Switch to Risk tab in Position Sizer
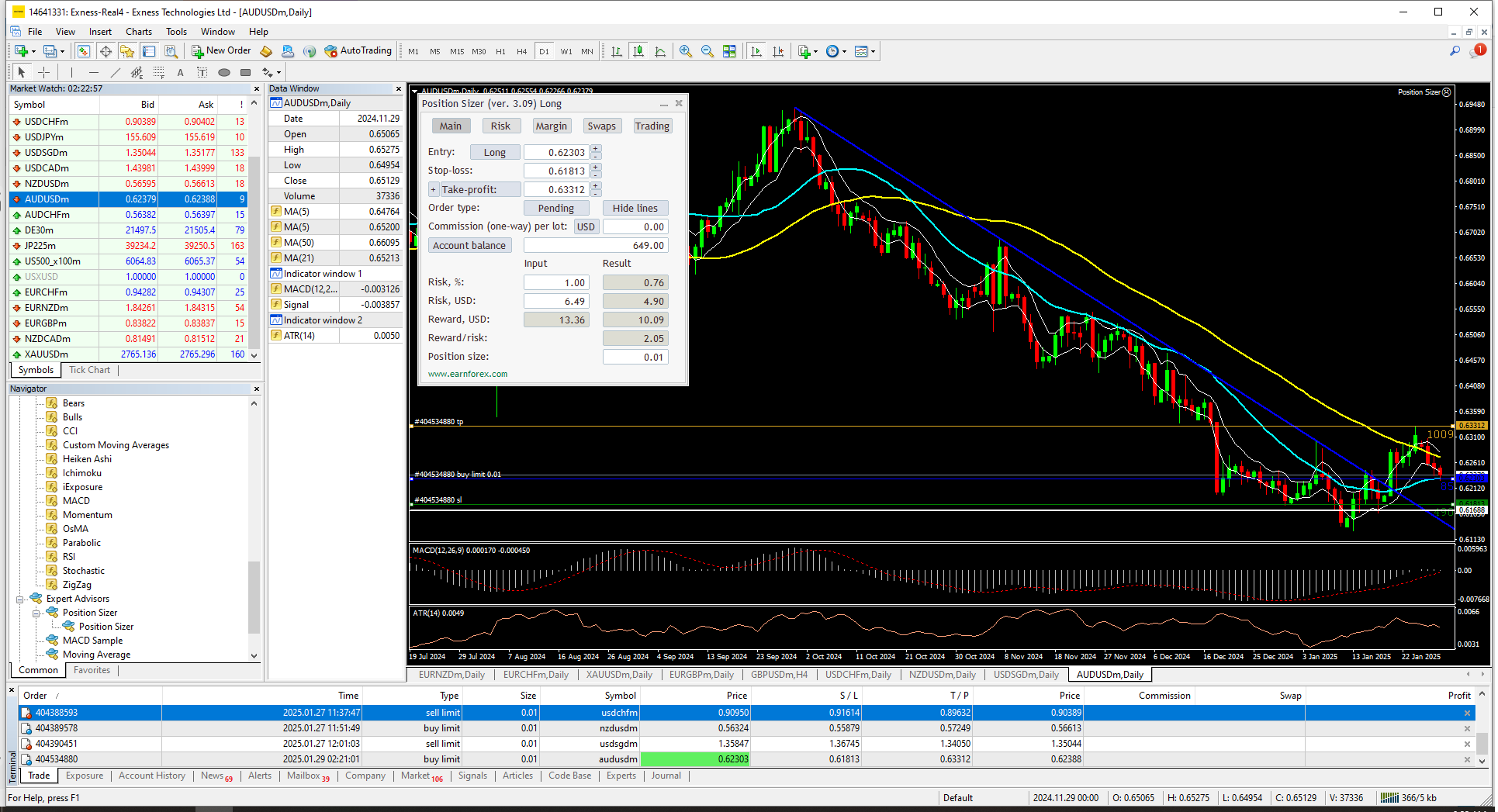Viewport: 1498px width, 812px height. click(500, 126)
